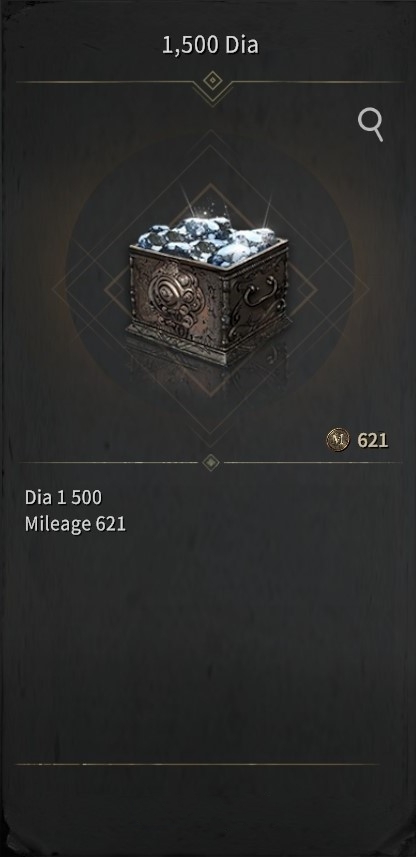The height and width of the screenshot is (857, 416).
Task: Click the mileage M coin icon
Action: click(x=338, y=439)
